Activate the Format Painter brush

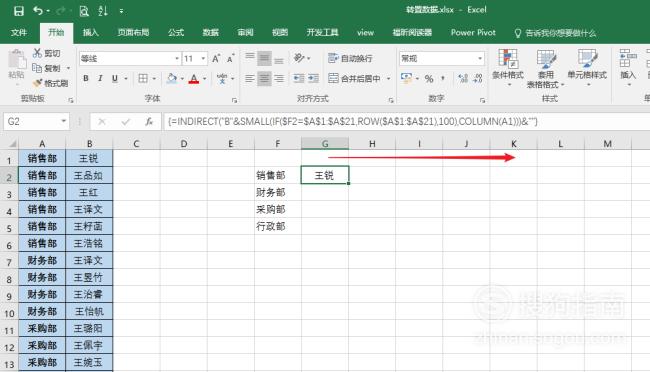[x=50, y=83]
